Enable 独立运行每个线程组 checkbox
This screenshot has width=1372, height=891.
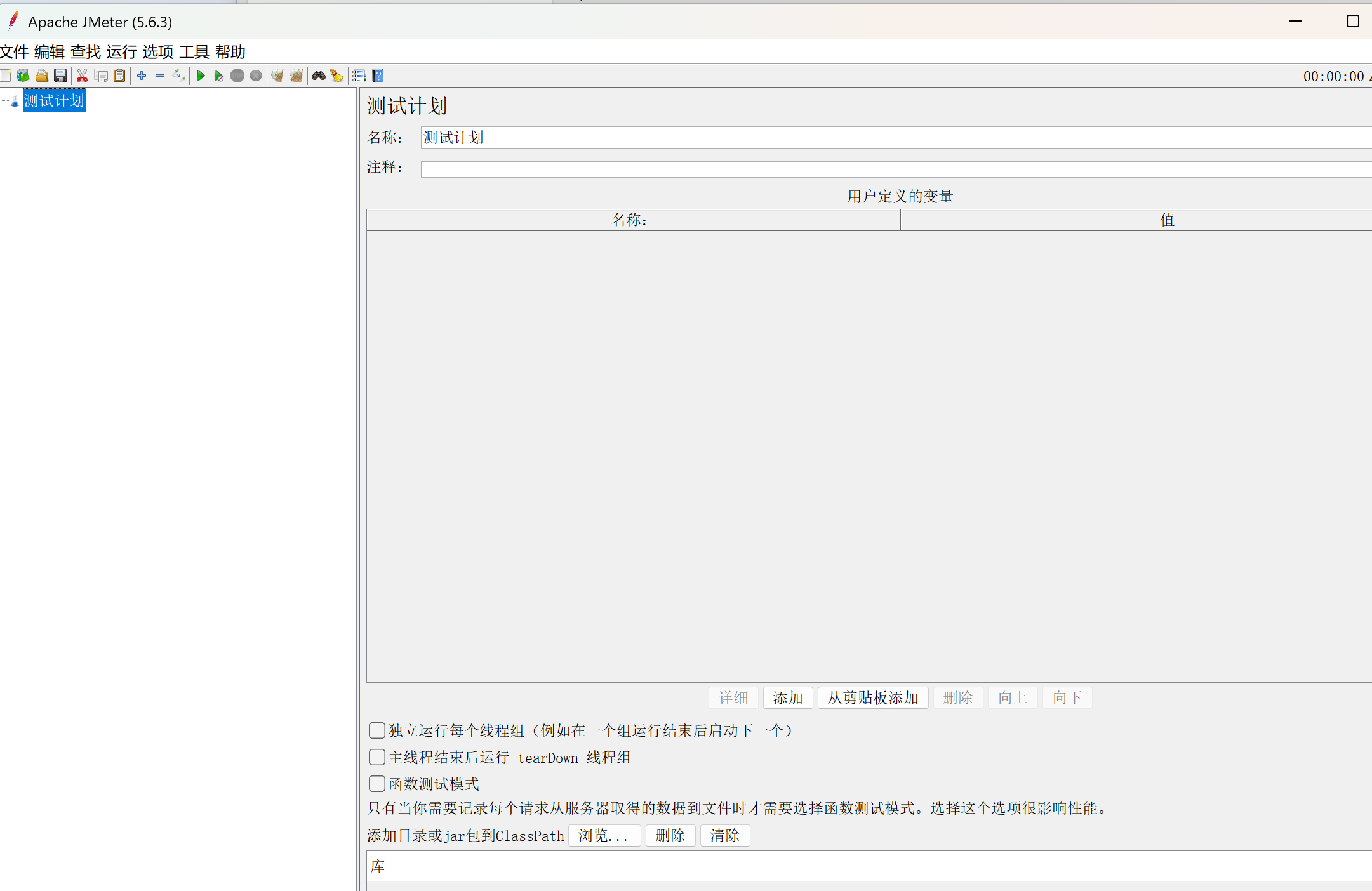tap(376, 730)
